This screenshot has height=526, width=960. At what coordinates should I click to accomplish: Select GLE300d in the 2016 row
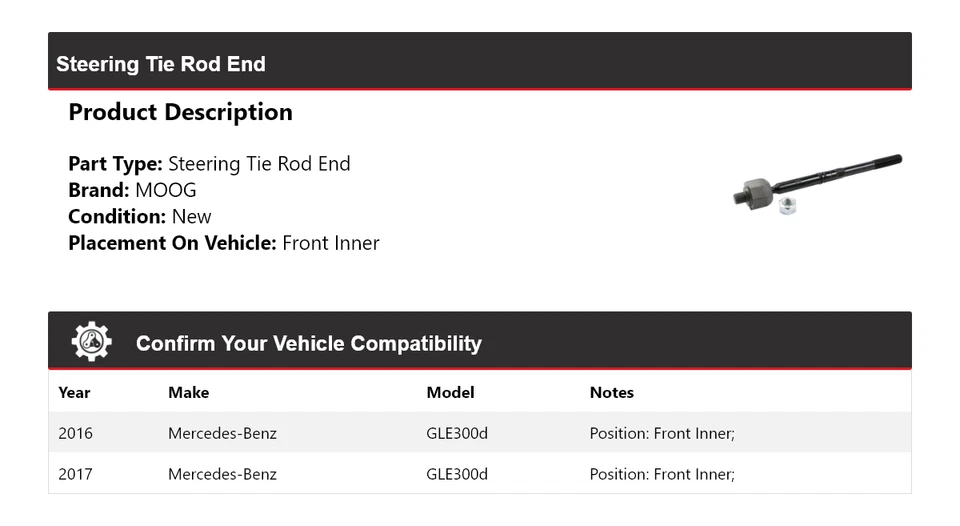pyautogui.click(x=457, y=434)
